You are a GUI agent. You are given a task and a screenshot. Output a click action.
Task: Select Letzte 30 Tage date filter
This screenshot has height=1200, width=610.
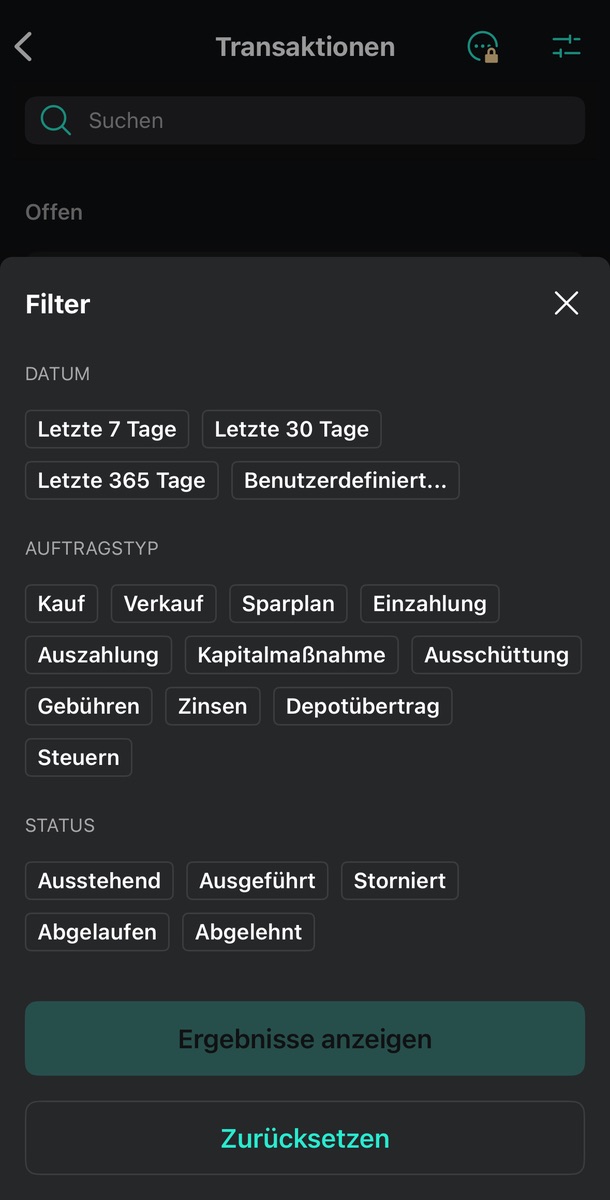pos(291,429)
